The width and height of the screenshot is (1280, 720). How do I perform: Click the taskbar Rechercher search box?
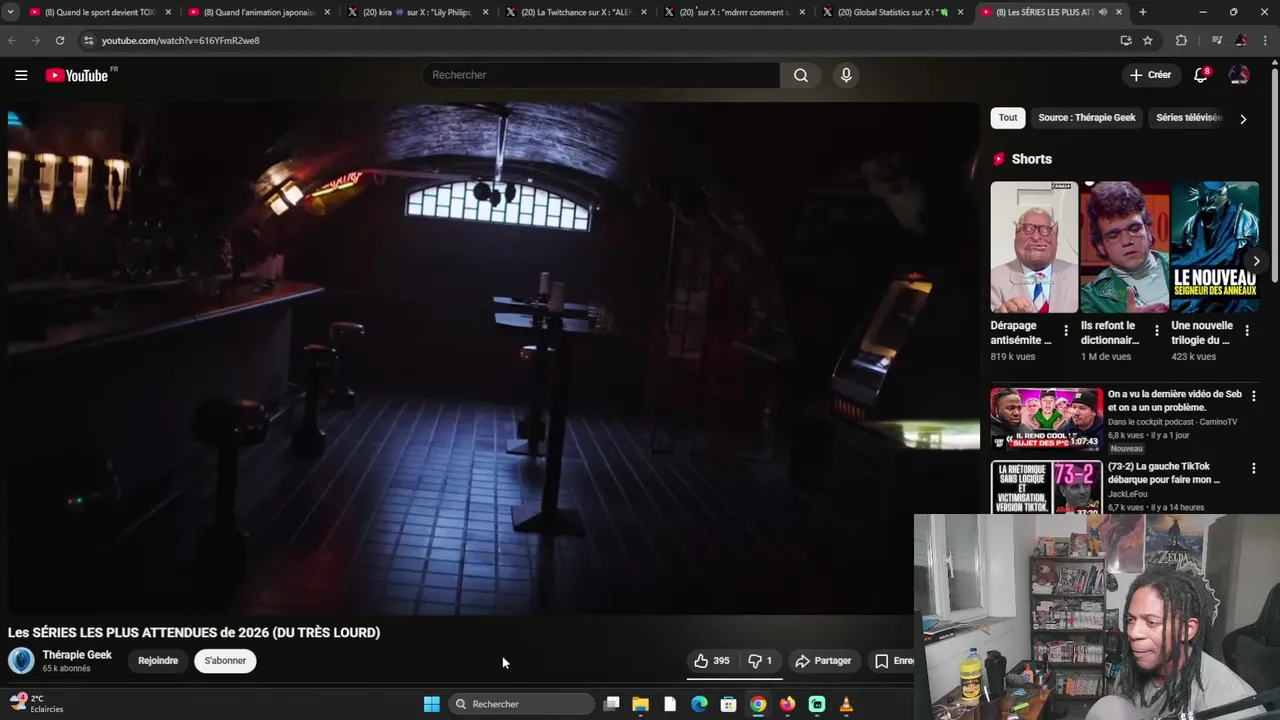click(x=522, y=704)
